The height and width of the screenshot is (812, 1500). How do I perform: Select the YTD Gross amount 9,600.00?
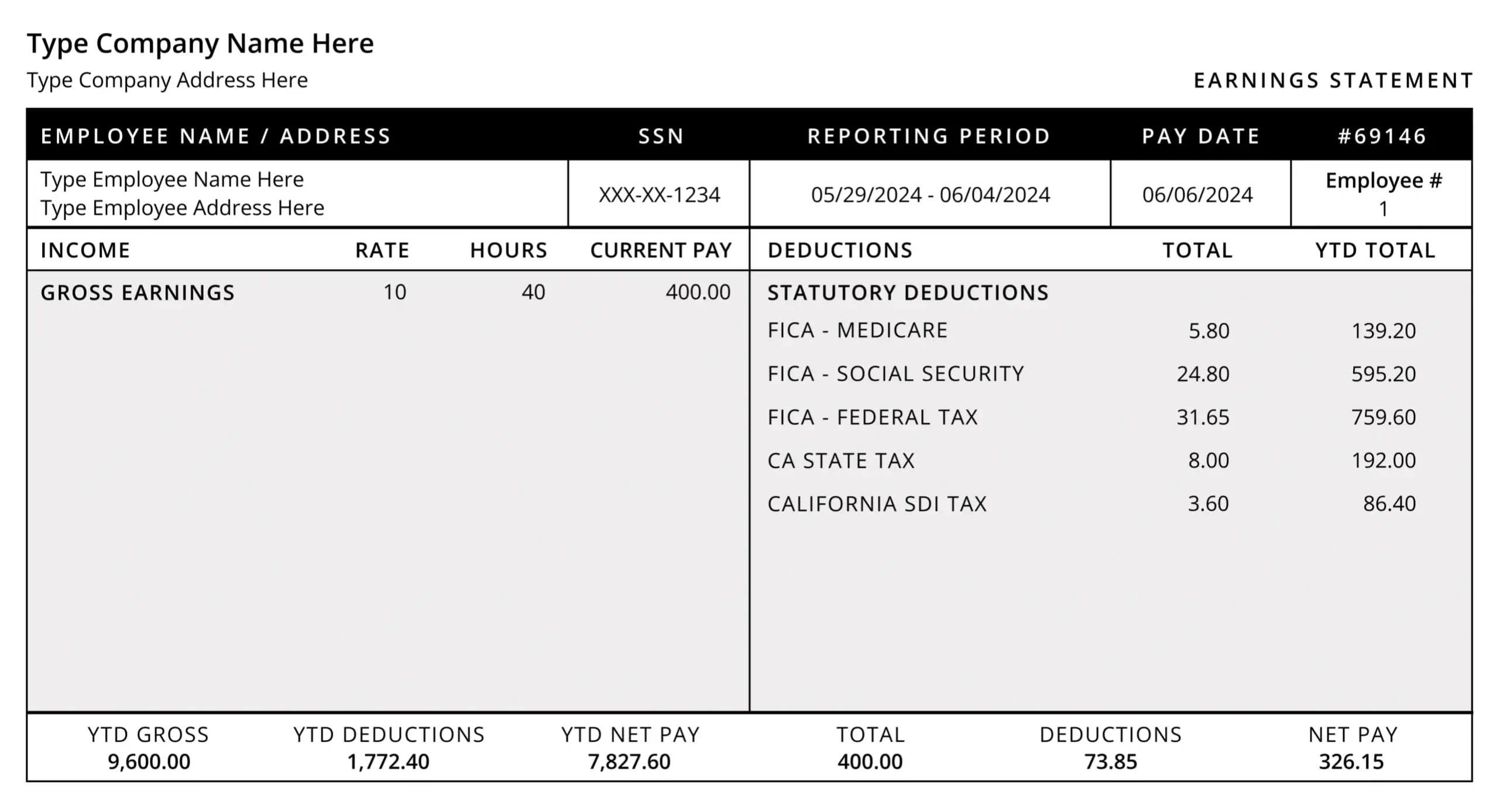point(149,762)
